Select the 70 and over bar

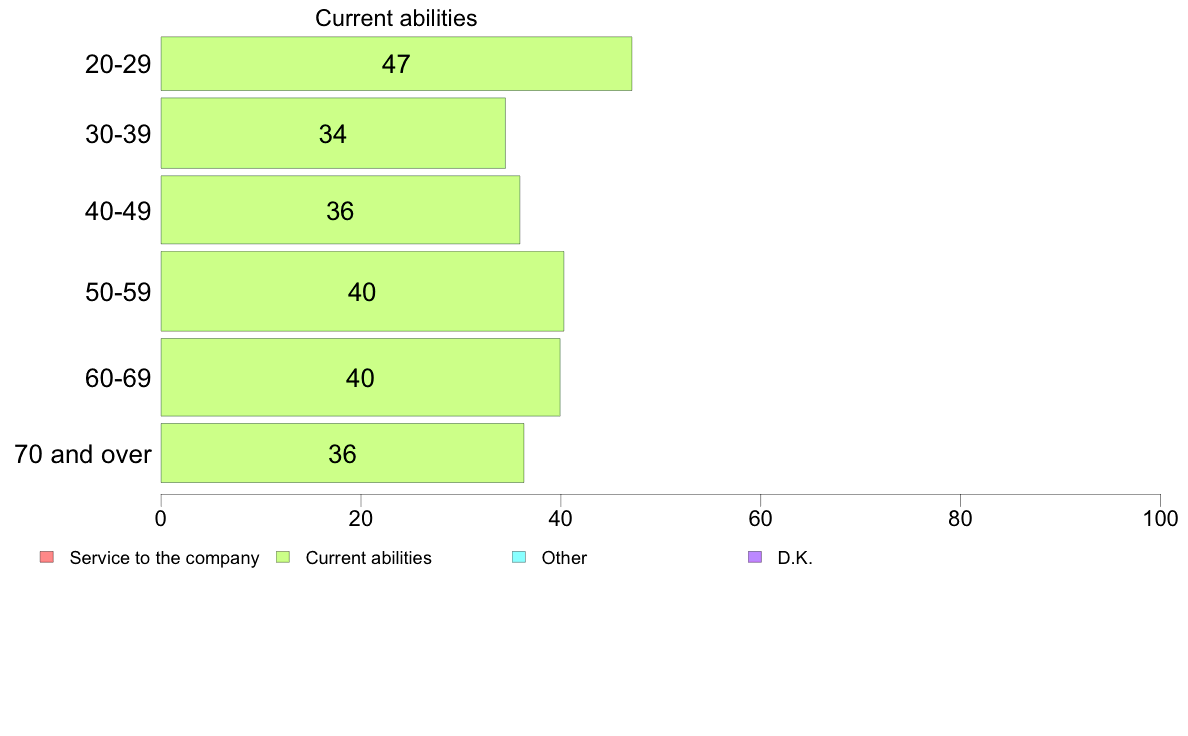click(x=342, y=453)
